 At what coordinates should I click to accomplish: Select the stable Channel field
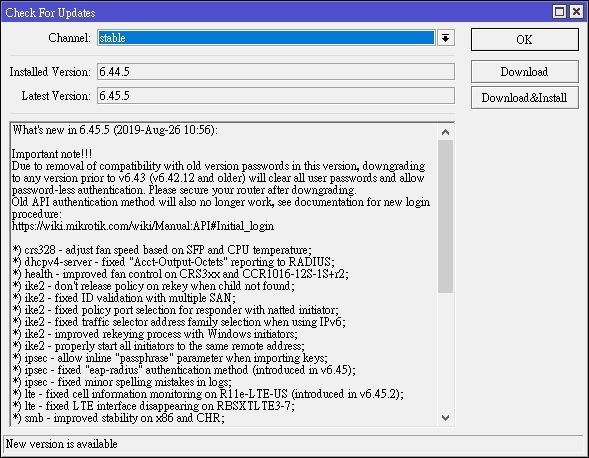click(x=266, y=38)
